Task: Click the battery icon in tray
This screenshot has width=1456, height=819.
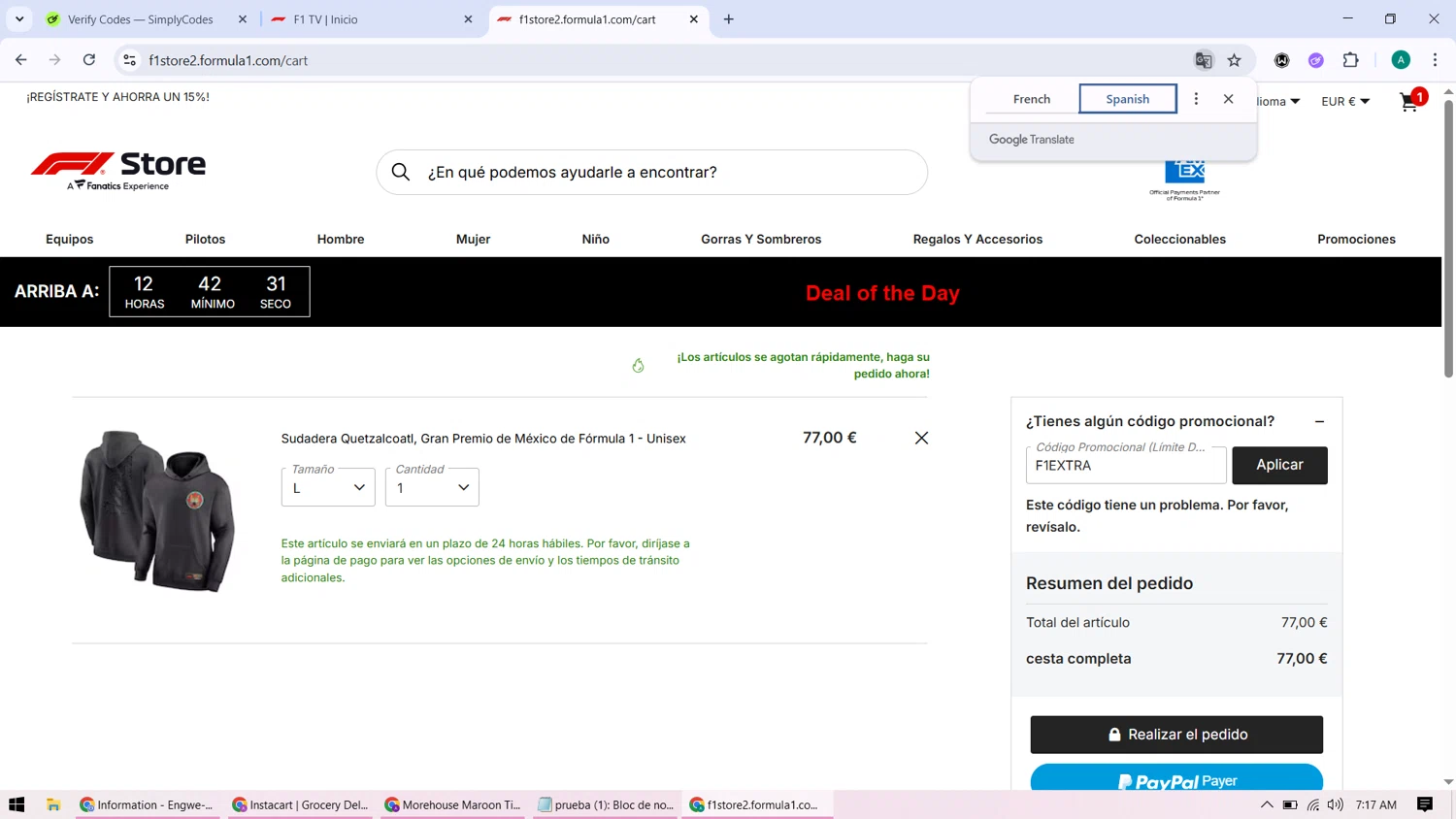Action: click(x=1290, y=804)
